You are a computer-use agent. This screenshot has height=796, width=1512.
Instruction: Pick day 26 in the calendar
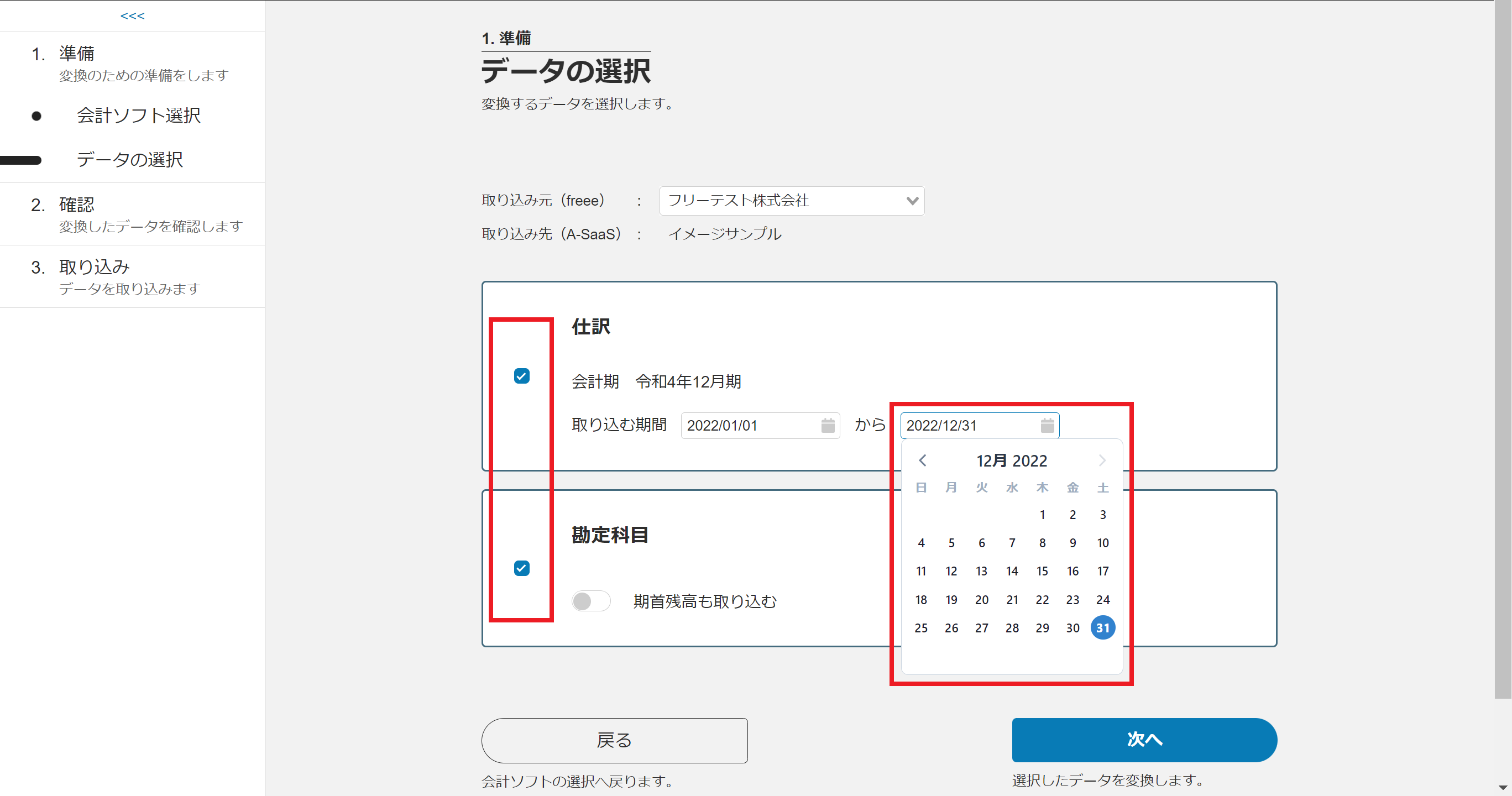tap(951, 628)
